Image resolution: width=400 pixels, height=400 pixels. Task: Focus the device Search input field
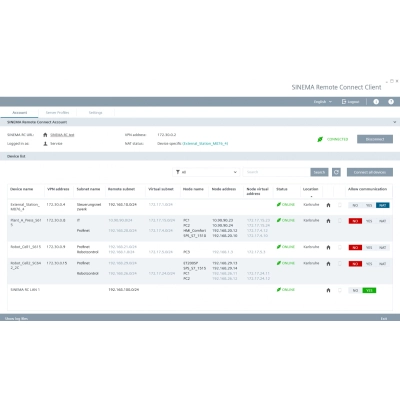point(276,172)
